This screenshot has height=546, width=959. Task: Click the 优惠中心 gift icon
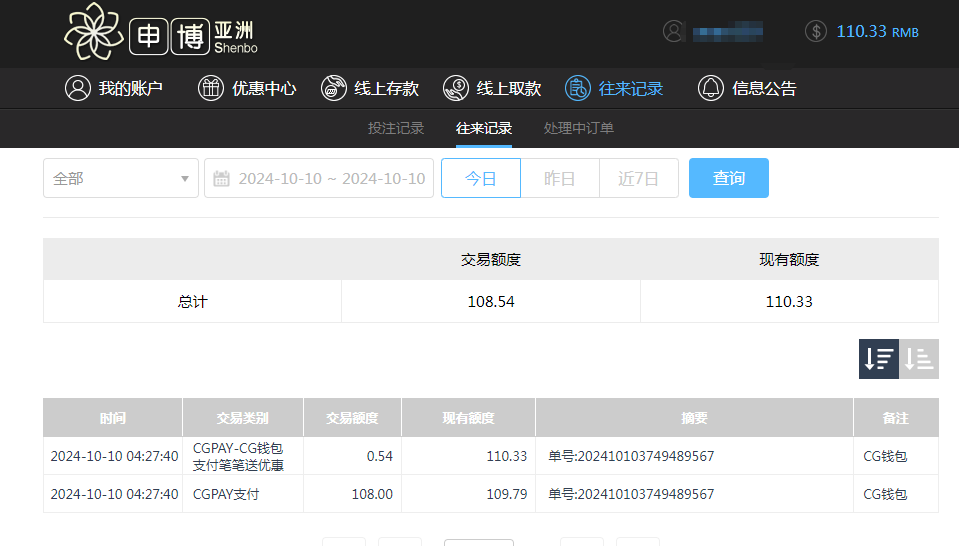click(211, 88)
